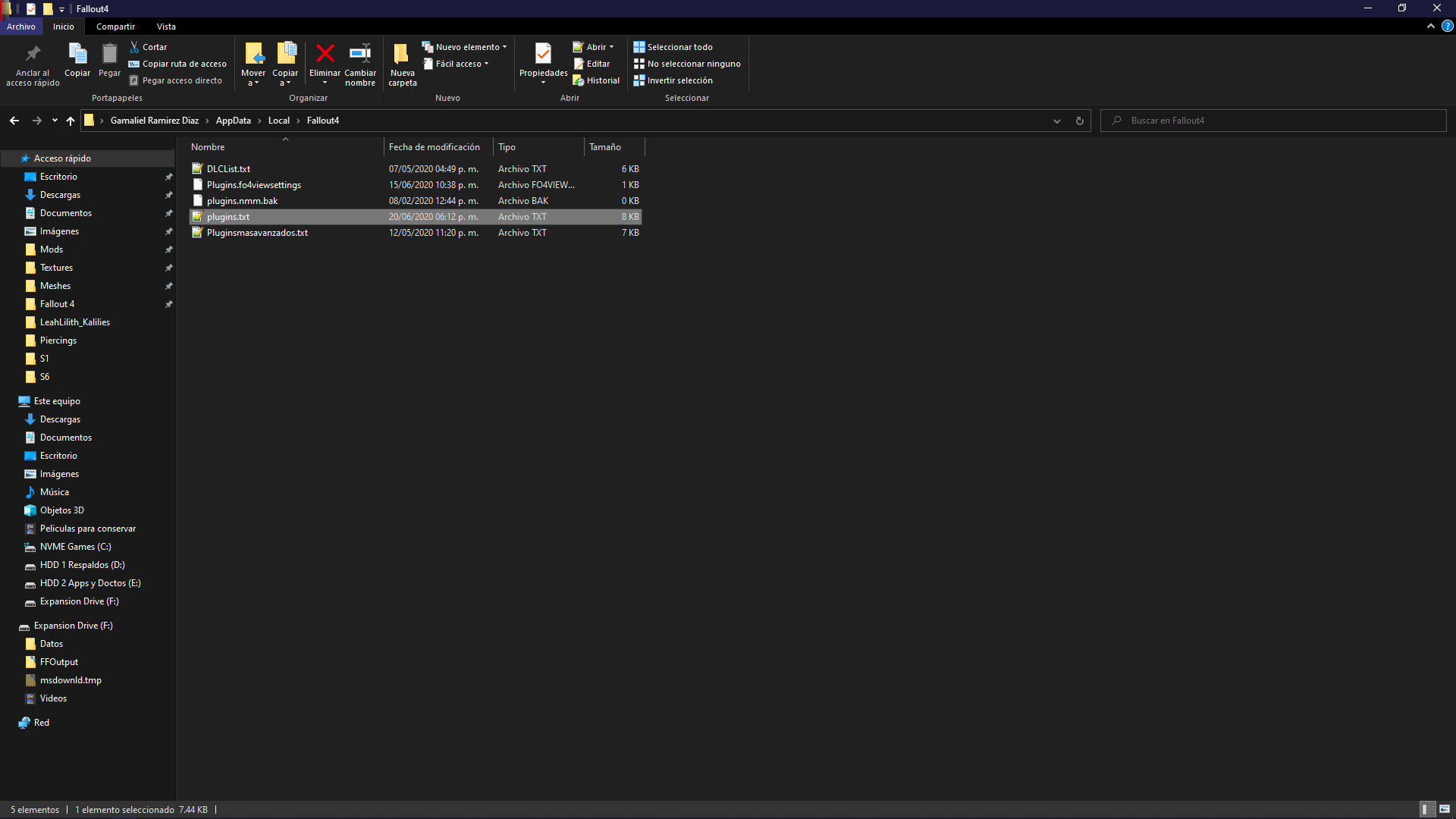Select the DLCList.txt file

point(416,169)
